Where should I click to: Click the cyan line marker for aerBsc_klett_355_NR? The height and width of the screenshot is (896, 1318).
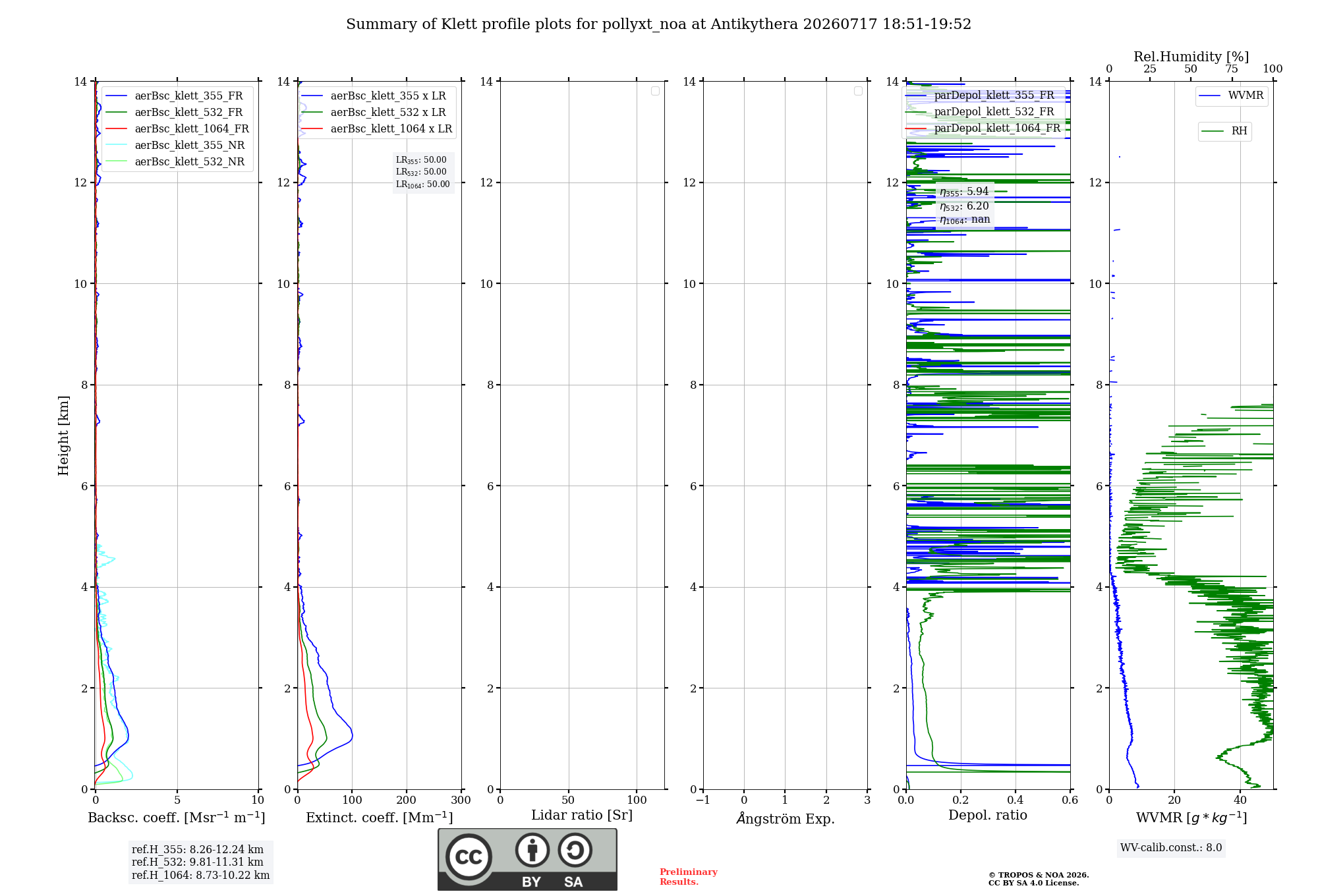pyautogui.click(x=116, y=146)
